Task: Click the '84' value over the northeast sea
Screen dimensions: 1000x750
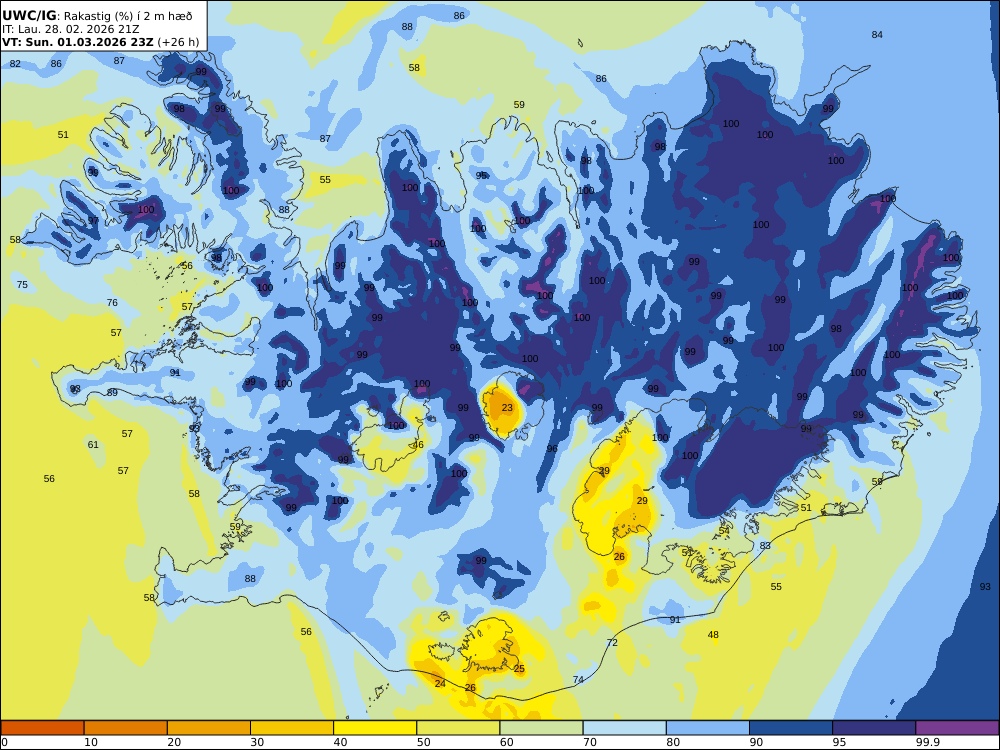Action: (878, 34)
